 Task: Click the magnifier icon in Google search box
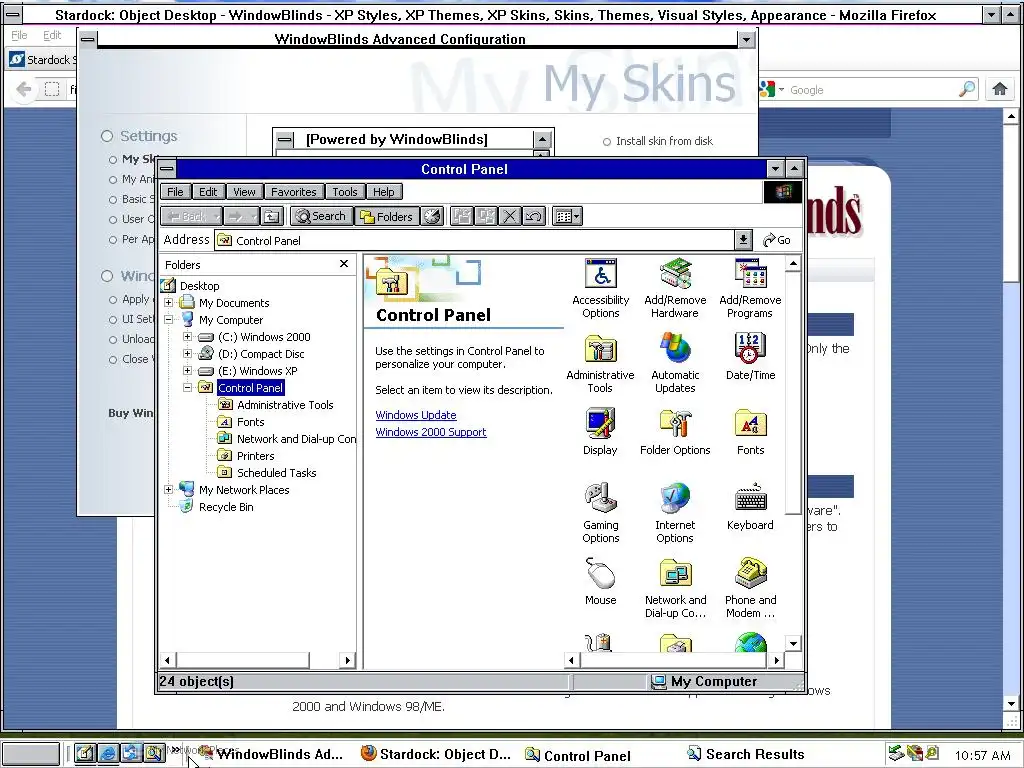pyautogui.click(x=967, y=89)
